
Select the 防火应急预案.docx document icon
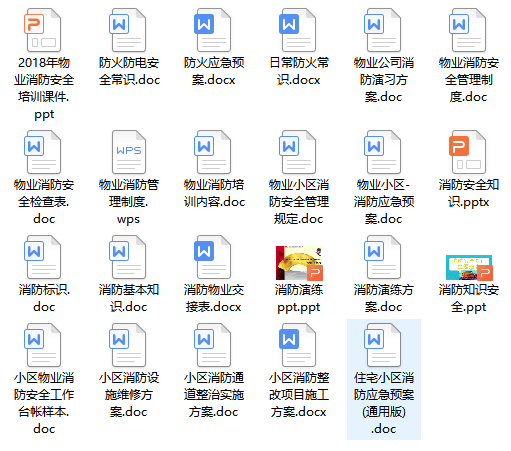[x=213, y=30]
